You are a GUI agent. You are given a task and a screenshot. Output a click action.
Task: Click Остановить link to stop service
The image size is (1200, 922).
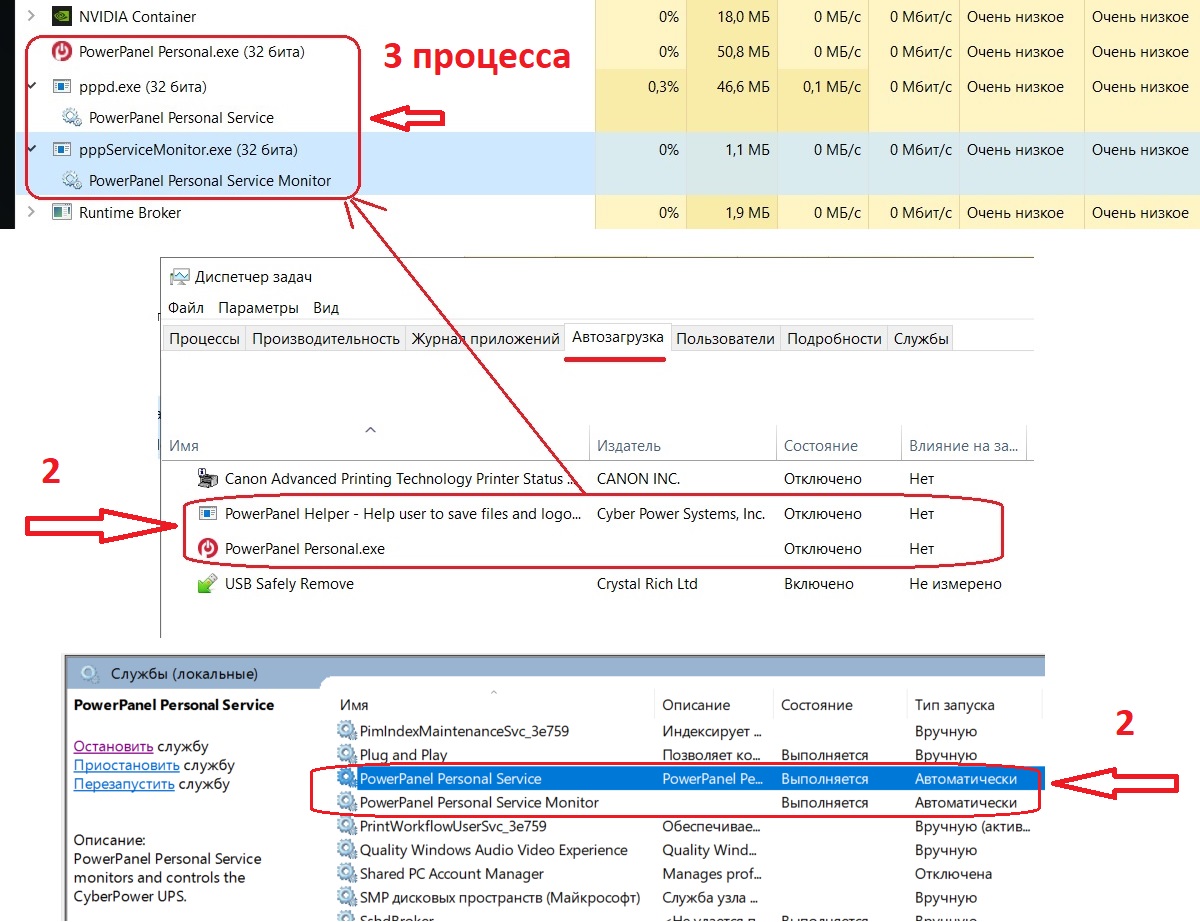(x=113, y=746)
